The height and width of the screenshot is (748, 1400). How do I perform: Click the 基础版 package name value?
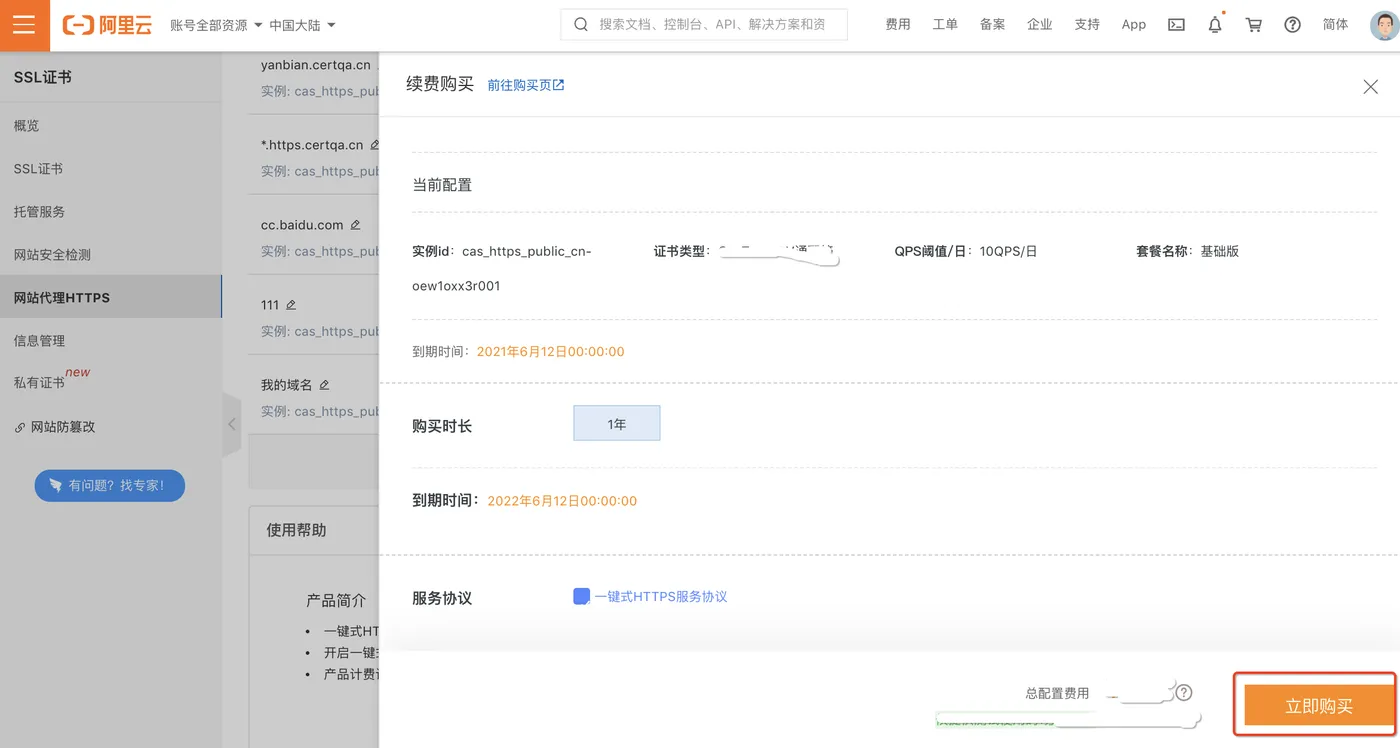click(x=1220, y=252)
